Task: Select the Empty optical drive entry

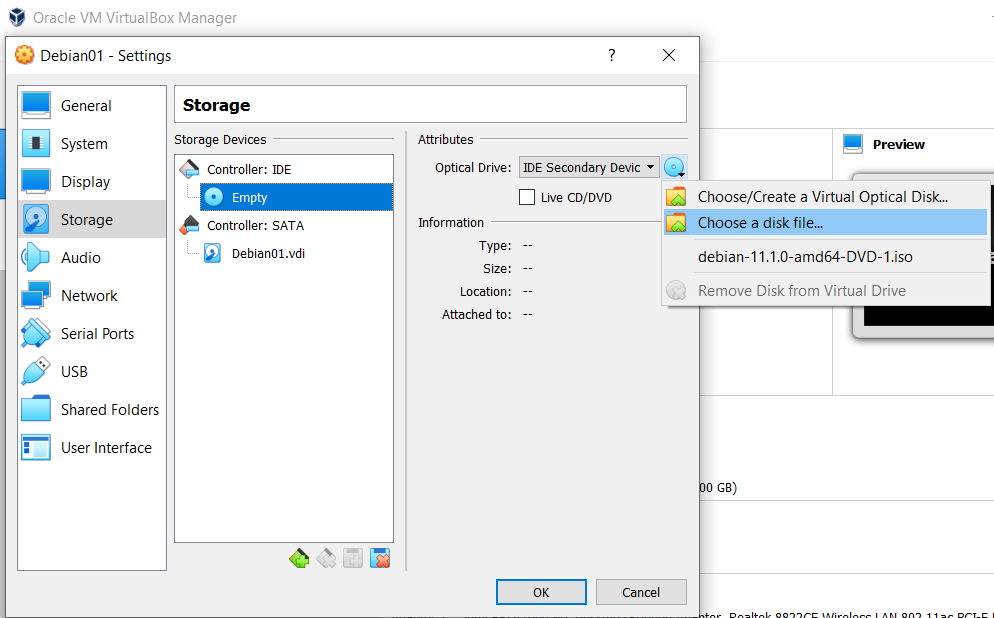Action: tap(296, 197)
